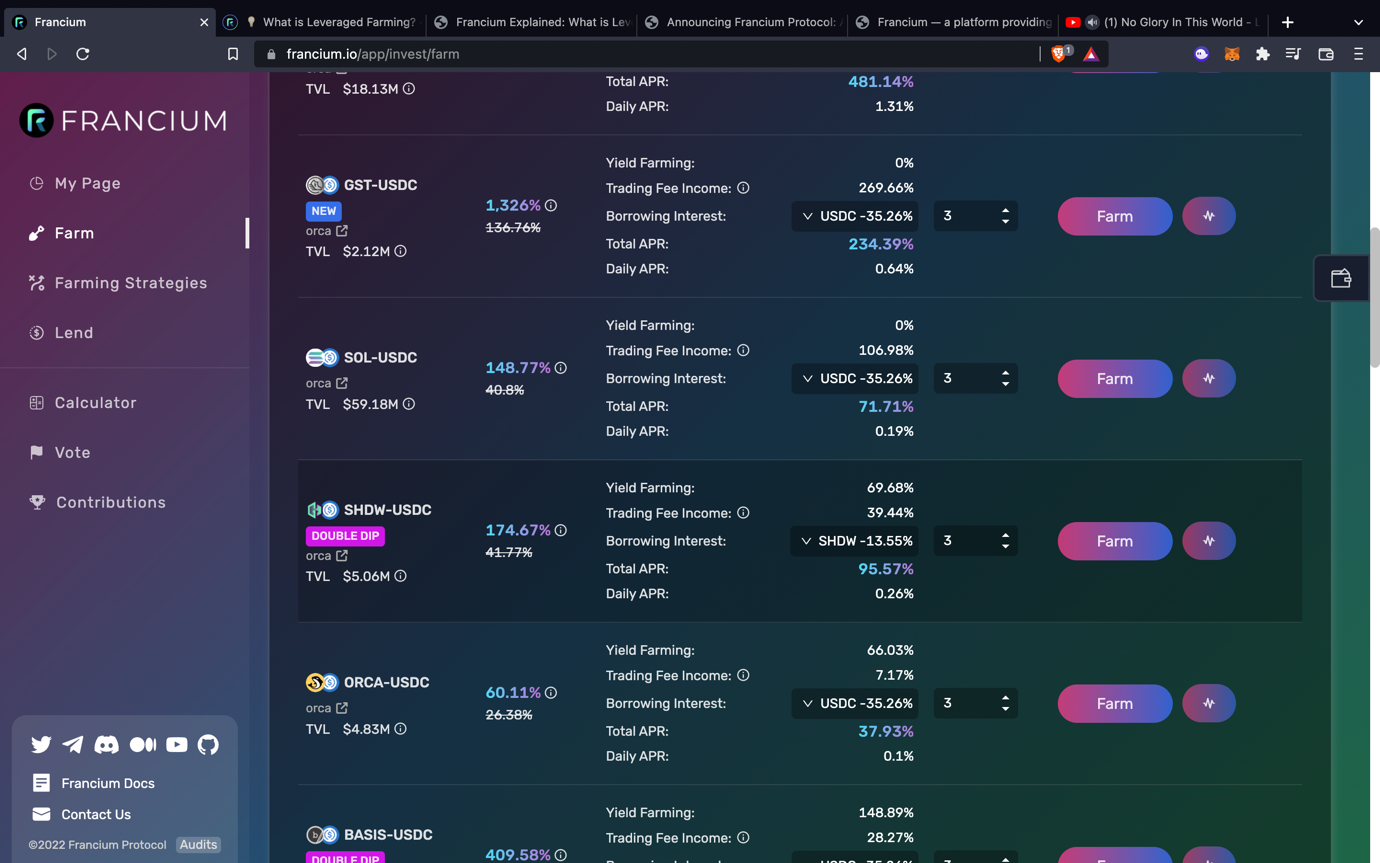
Task: Click Farm button for GST-USDC
Action: pyautogui.click(x=1115, y=216)
